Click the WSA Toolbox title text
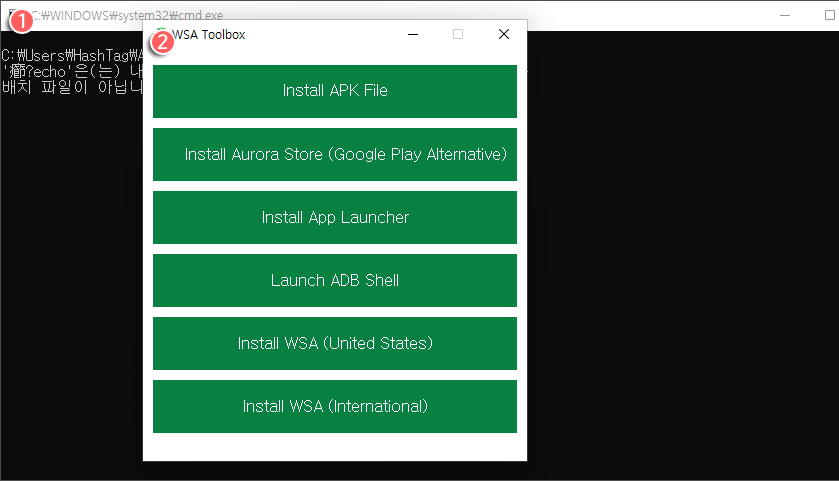This screenshot has height=481, width=839. point(208,35)
